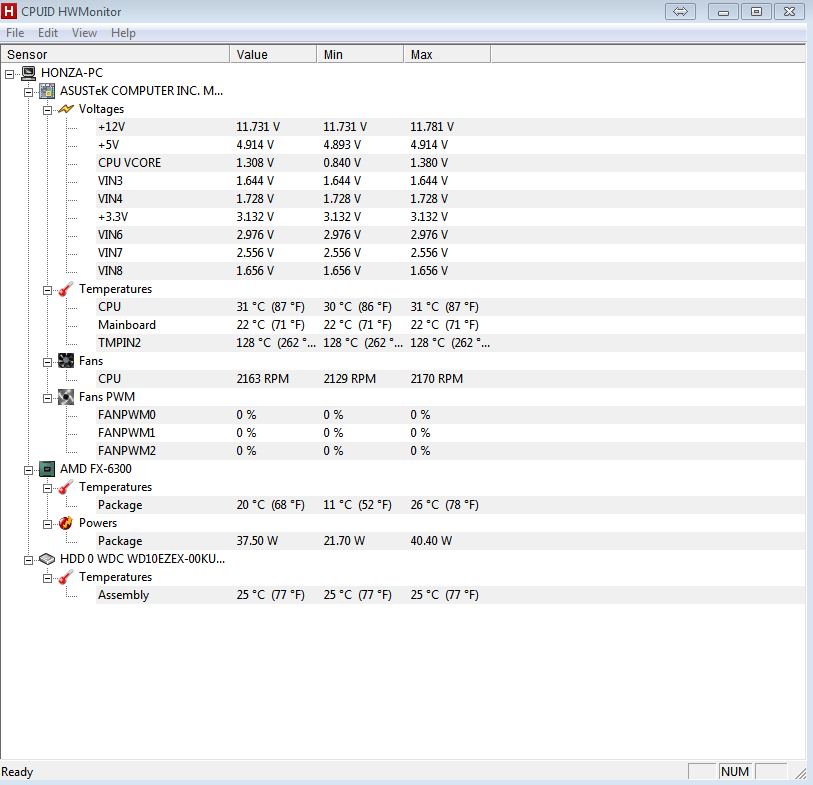Click the Powers flame icon
The image size is (813, 785).
tap(66, 523)
